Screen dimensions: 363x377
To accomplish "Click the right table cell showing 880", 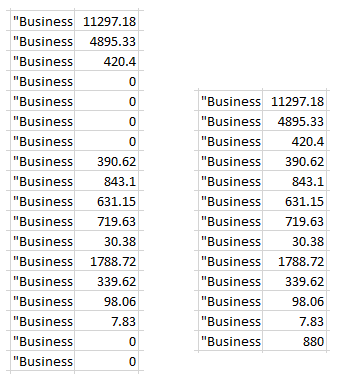I will click(294, 341).
